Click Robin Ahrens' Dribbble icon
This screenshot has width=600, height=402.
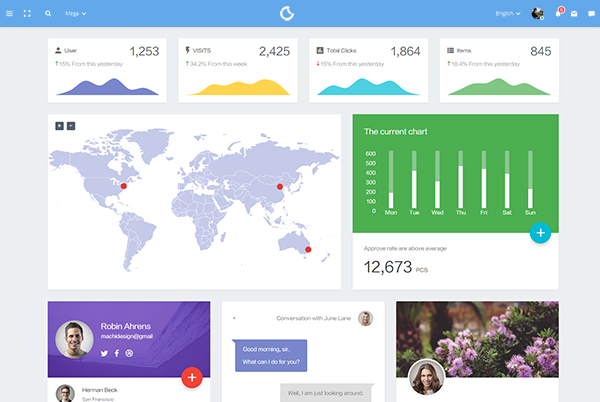pyautogui.click(x=128, y=353)
